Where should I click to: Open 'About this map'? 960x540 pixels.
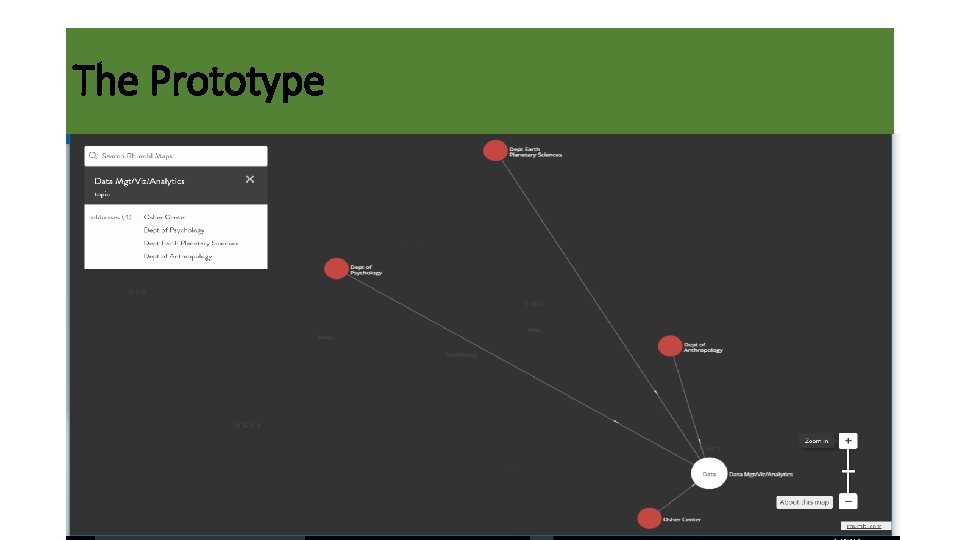point(804,502)
